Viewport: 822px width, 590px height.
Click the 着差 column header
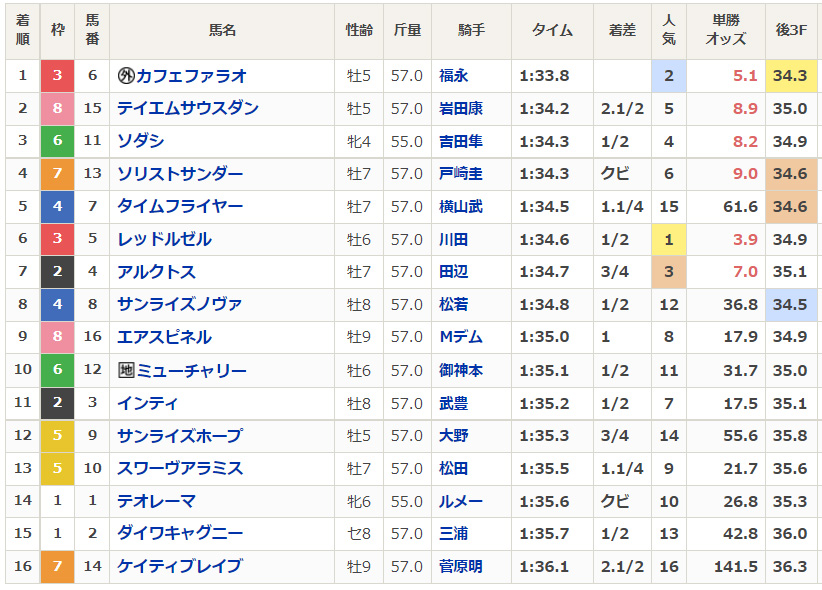click(622, 30)
